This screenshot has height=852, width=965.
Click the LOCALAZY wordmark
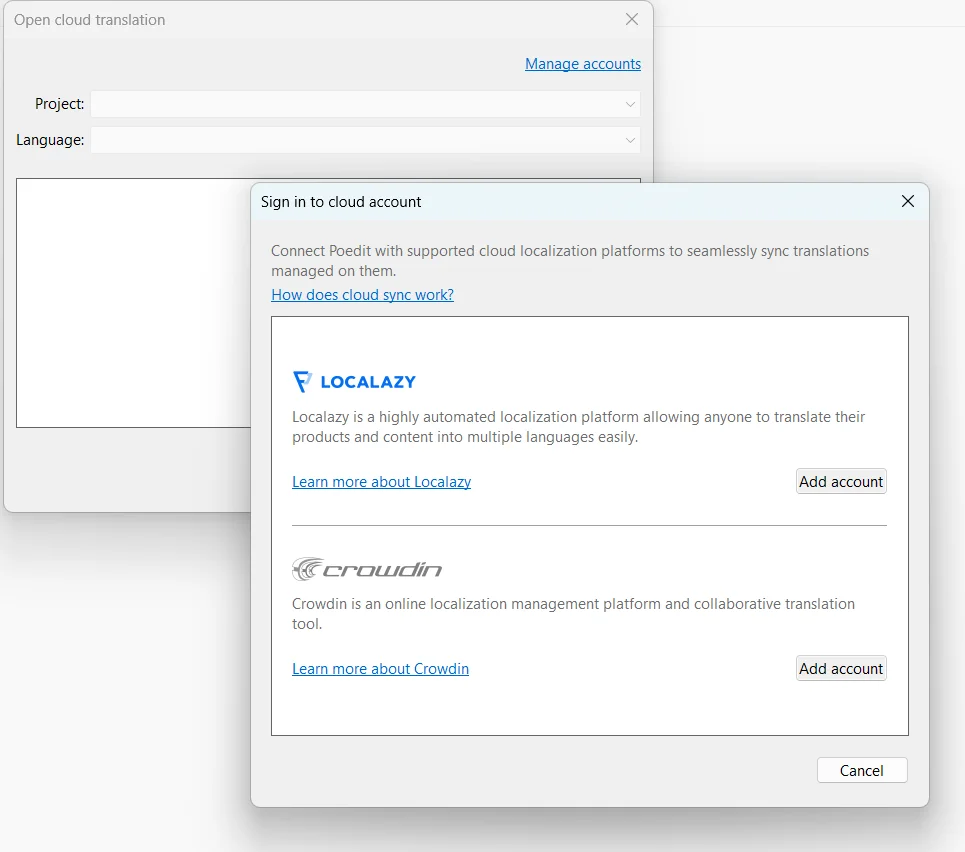coord(370,381)
